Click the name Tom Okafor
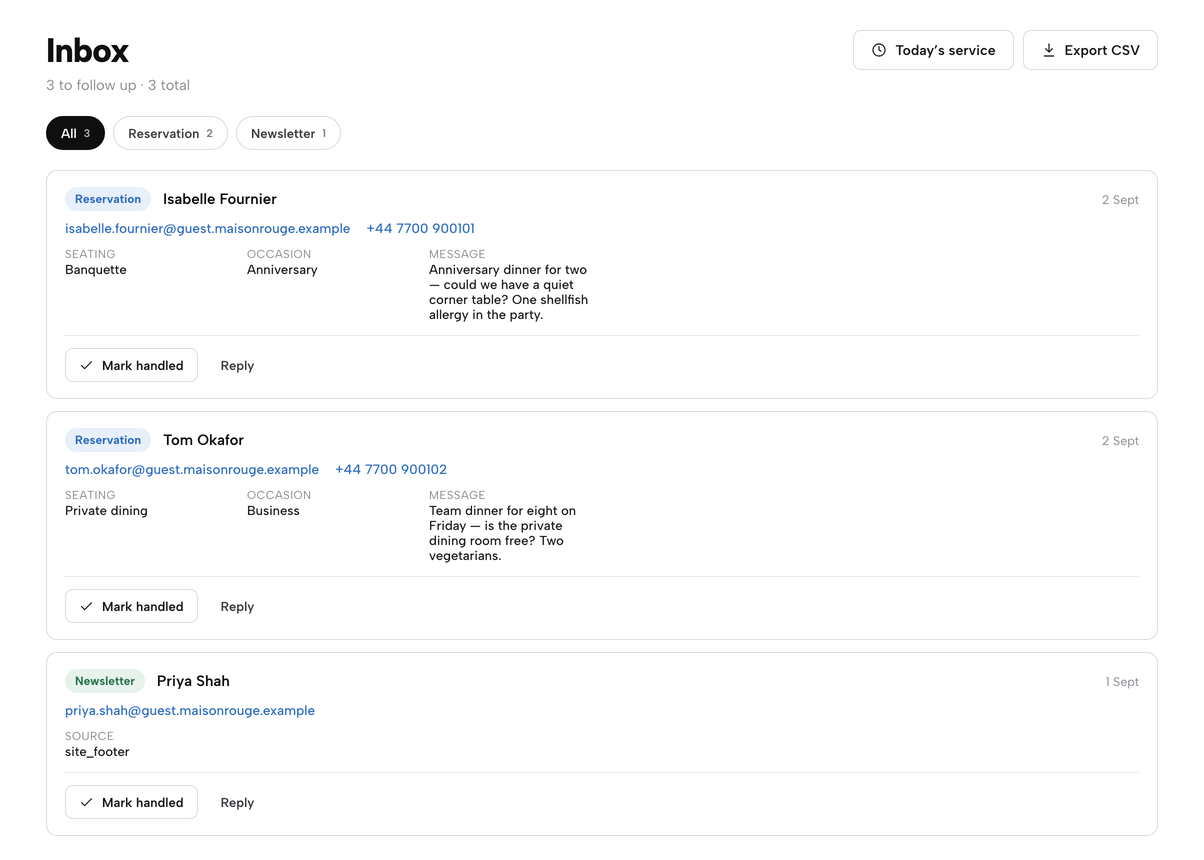The height and width of the screenshot is (860, 1204). (203, 440)
